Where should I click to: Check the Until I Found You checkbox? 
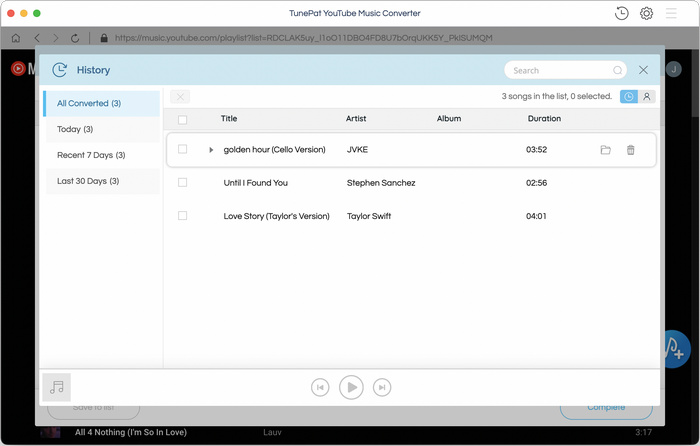182,182
